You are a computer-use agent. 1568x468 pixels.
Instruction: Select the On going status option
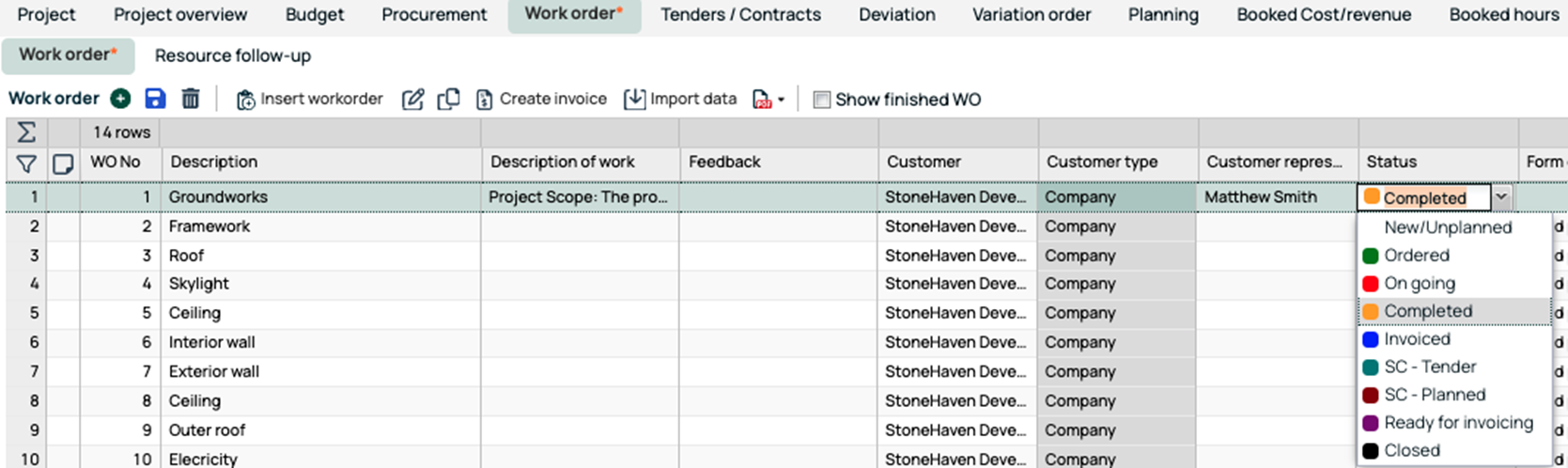(x=1419, y=283)
